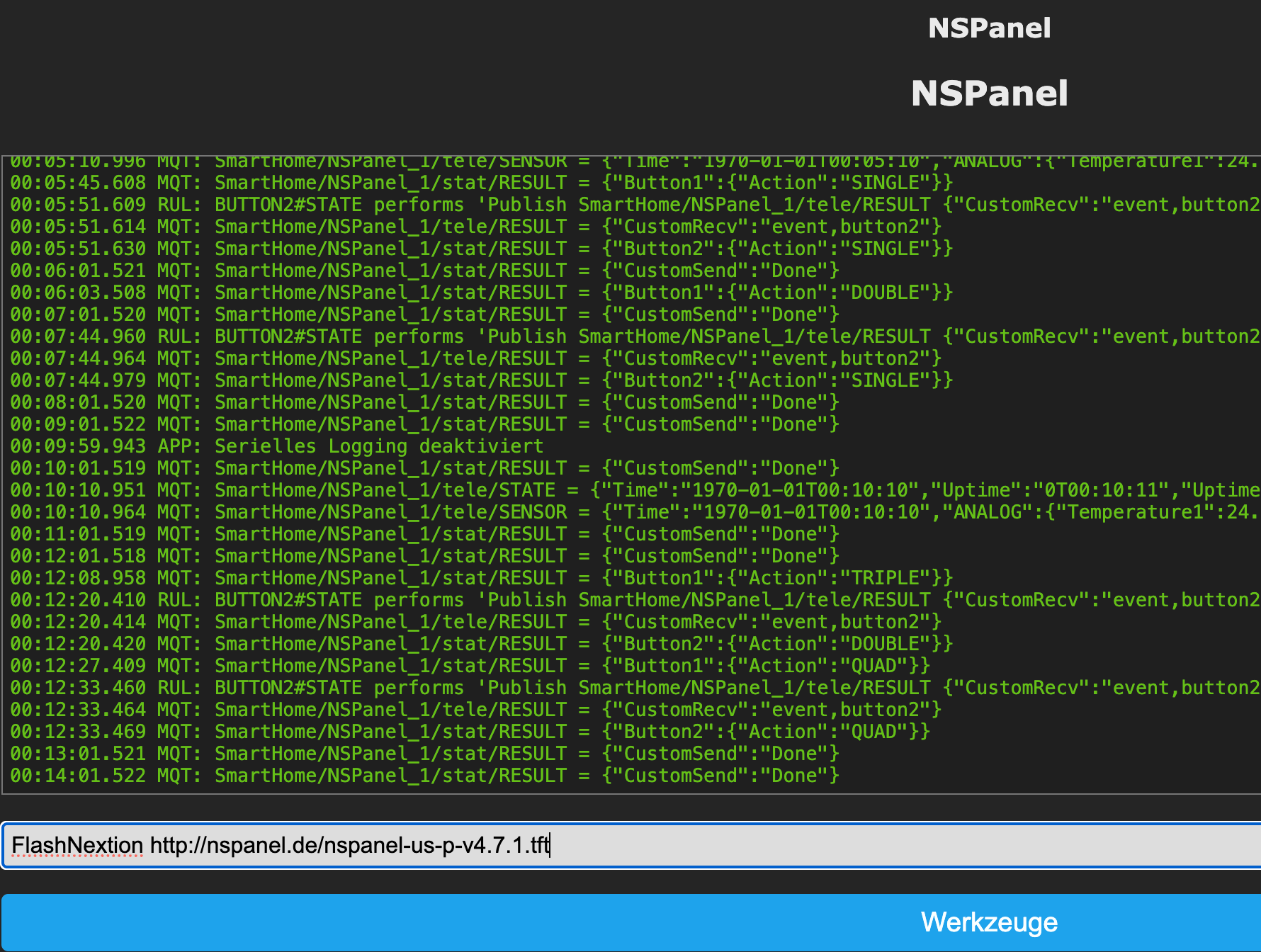Click log line 00:06:03.508 Button1 DOUBLE
The width and height of the screenshot is (1261, 952).
point(482,293)
